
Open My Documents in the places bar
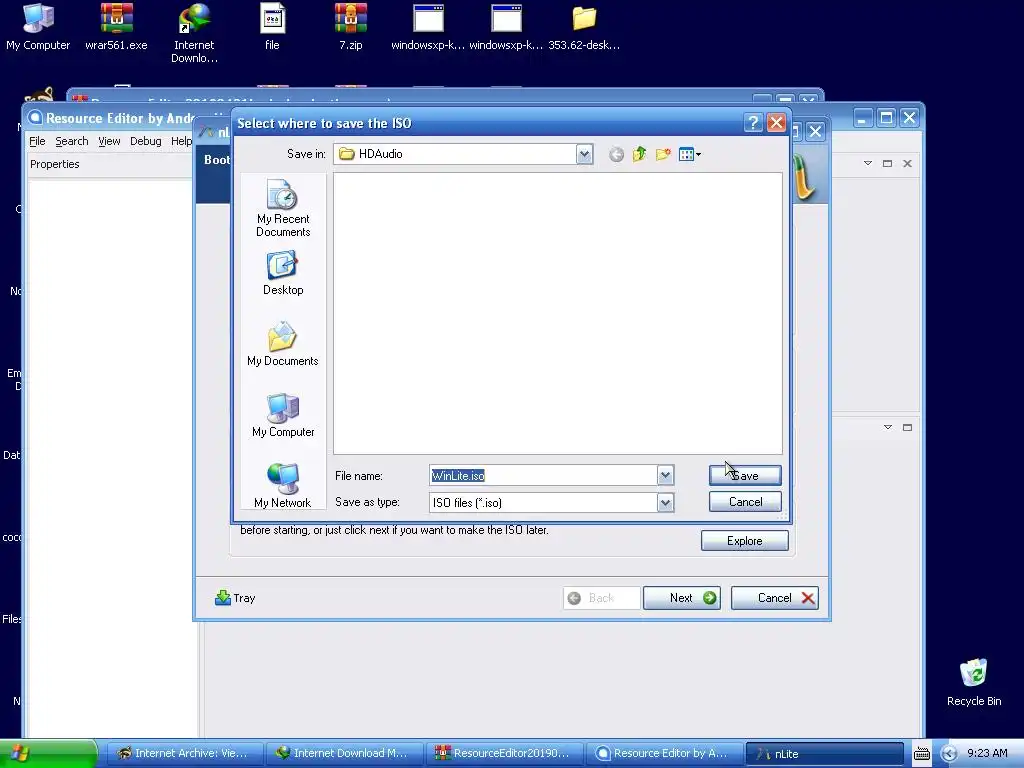(x=283, y=344)
